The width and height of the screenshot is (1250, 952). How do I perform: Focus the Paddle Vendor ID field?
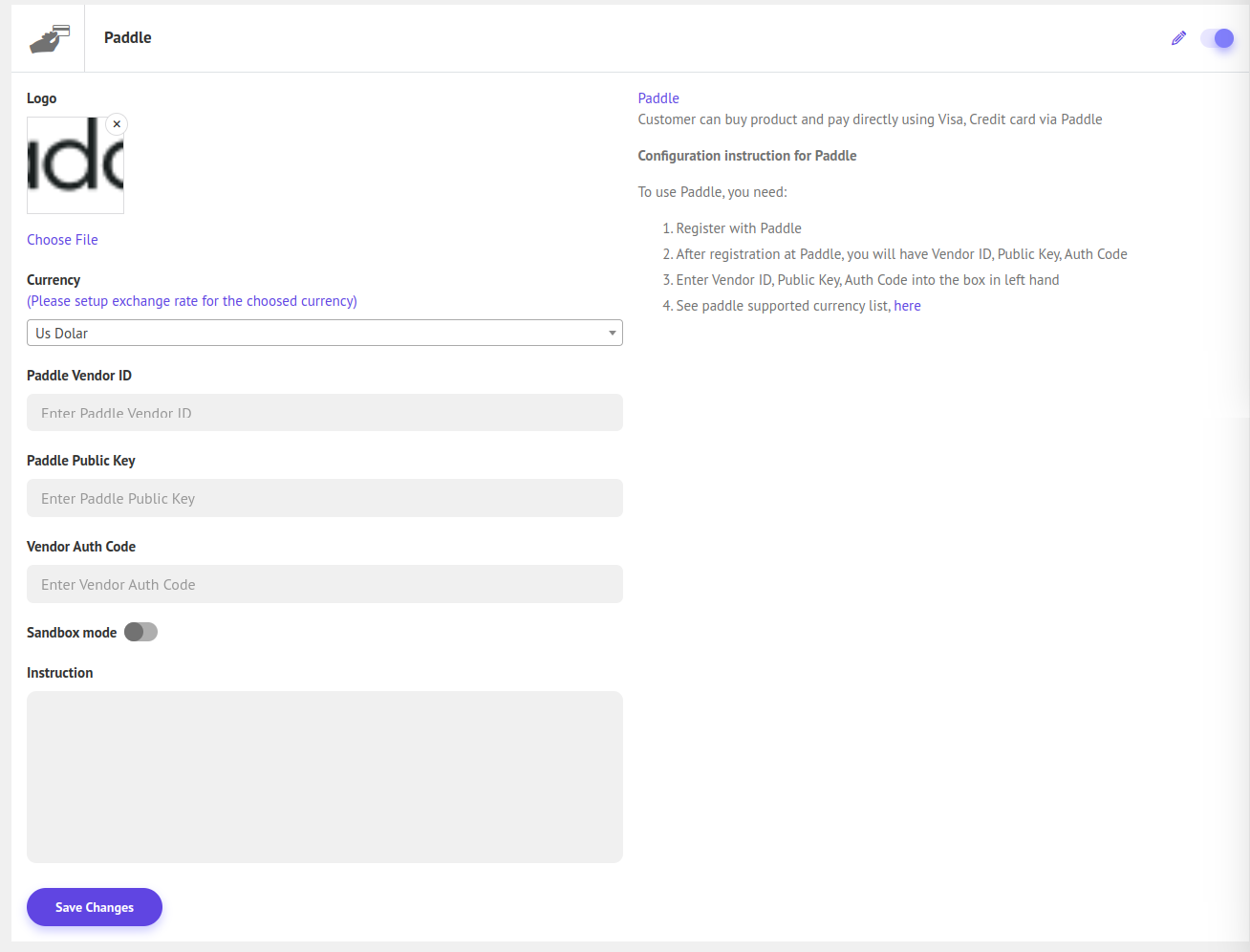click(325, 413)
